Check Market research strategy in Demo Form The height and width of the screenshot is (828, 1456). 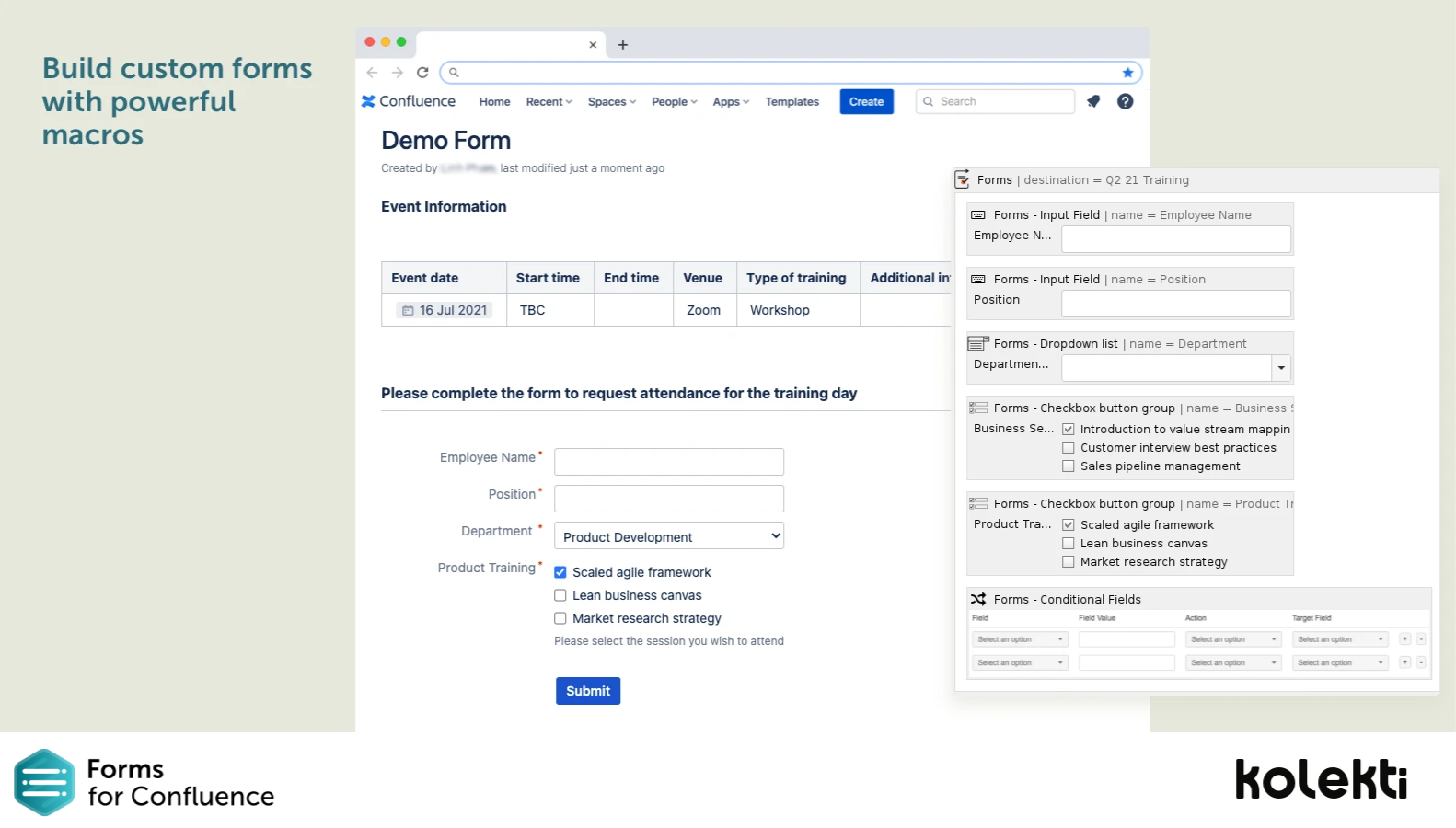(560, 618)
